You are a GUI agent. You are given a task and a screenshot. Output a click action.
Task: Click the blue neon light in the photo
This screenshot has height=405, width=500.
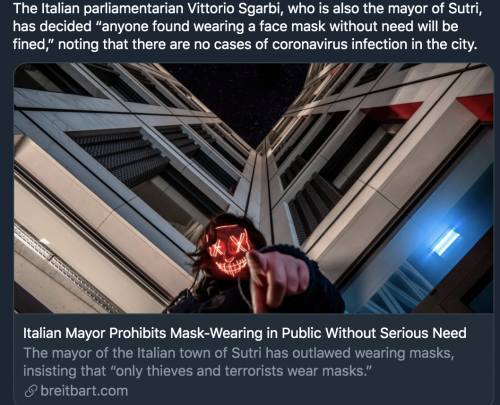(x=445, y=243)
